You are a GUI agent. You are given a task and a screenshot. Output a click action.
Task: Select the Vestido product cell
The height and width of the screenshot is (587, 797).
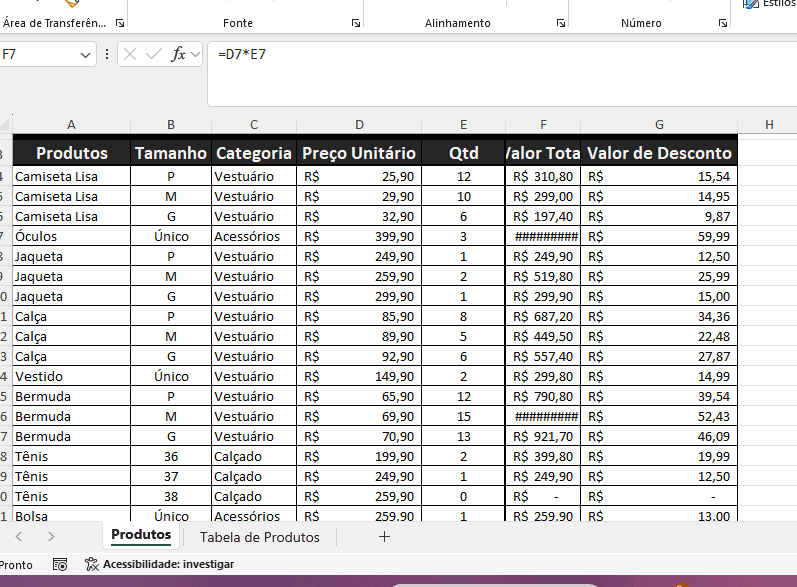pos(72,377)
